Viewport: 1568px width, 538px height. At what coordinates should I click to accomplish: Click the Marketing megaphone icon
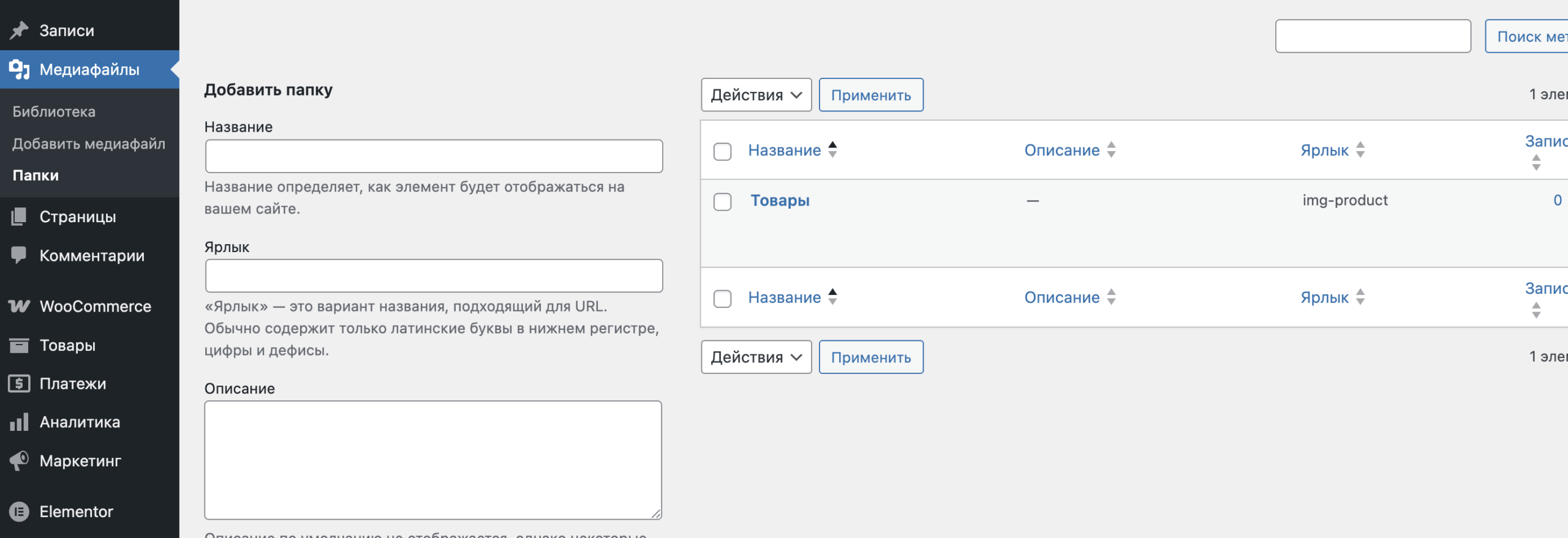tap(19, 460)
